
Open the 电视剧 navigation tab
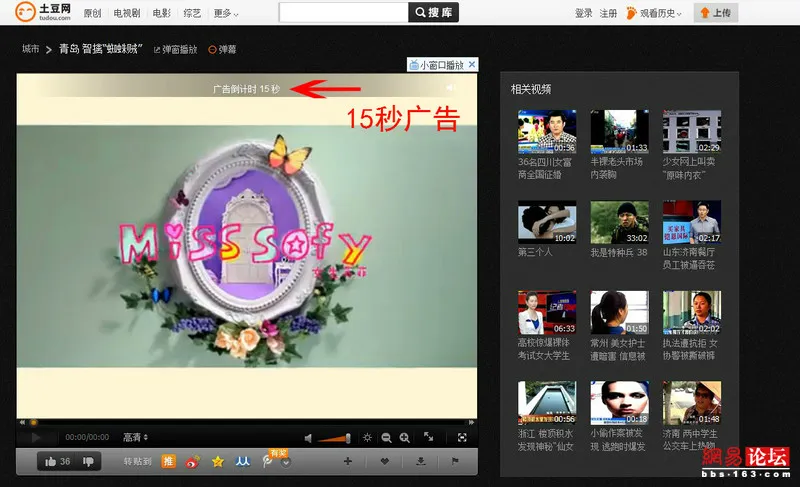[126, 13]
